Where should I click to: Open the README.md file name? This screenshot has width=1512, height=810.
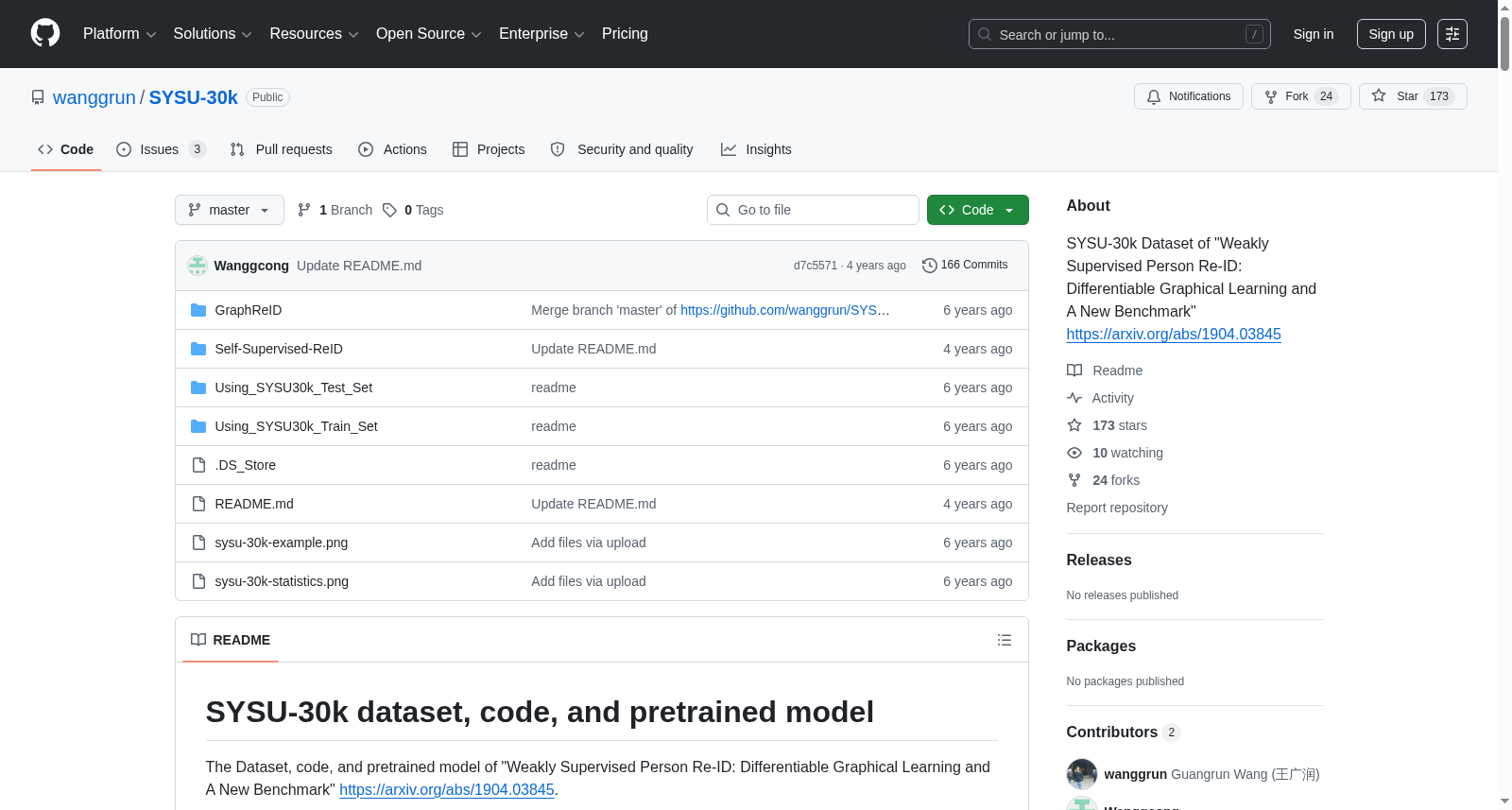(254, 504)
